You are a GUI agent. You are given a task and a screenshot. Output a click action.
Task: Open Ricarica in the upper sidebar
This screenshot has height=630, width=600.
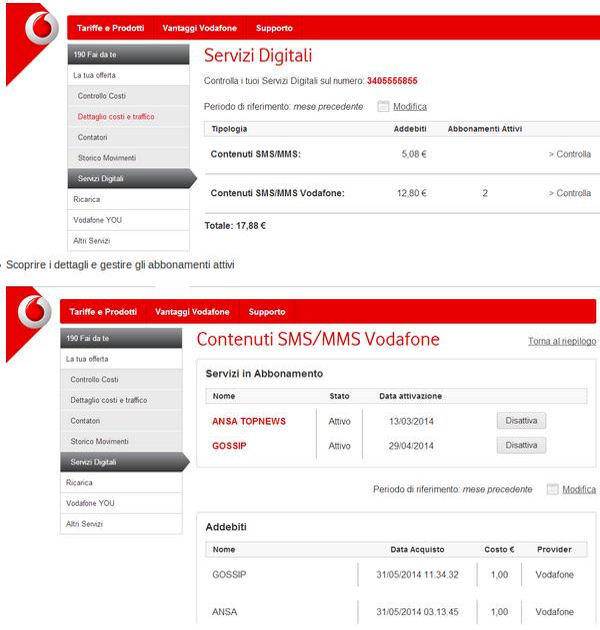(128, 199)
